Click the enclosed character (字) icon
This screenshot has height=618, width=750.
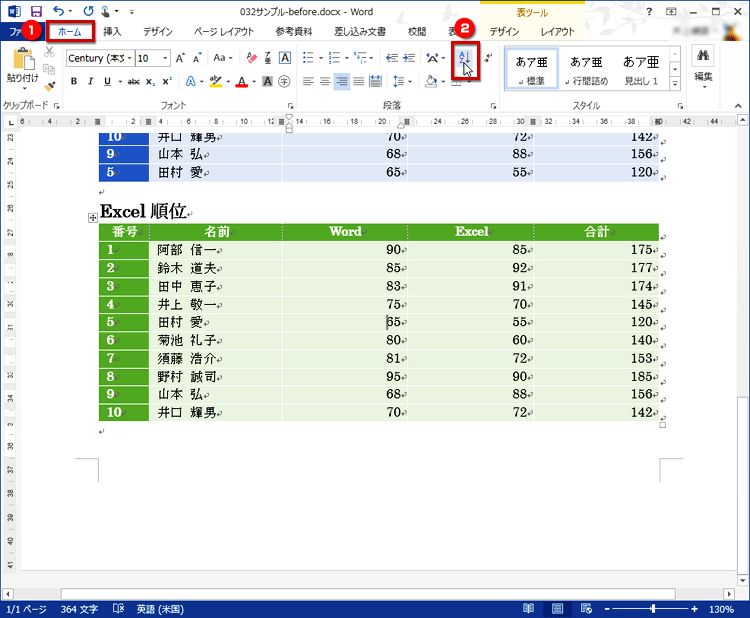pyautogui.click(x=284, y=82)
